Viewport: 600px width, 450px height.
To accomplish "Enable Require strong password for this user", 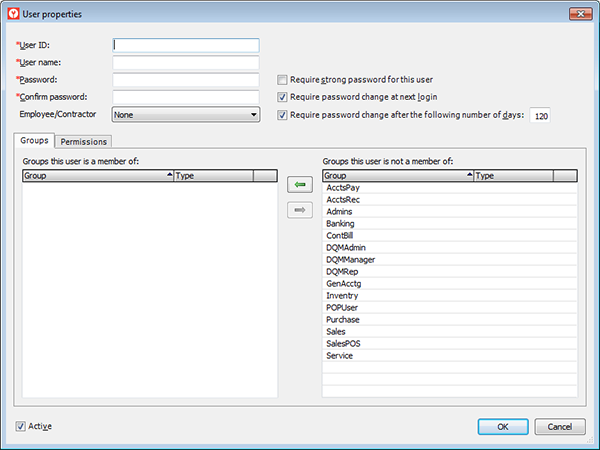I will click(283, 79).
